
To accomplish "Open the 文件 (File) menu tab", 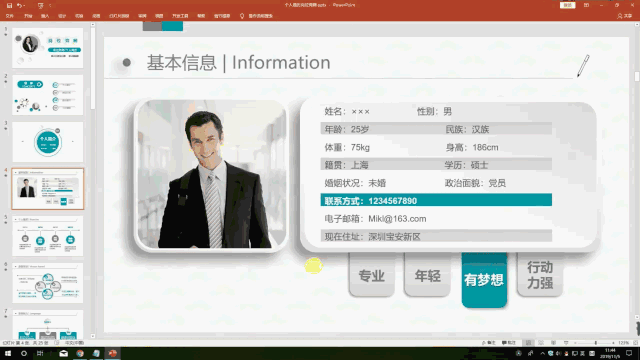I will pyautogui.click(x=10, y=16).
